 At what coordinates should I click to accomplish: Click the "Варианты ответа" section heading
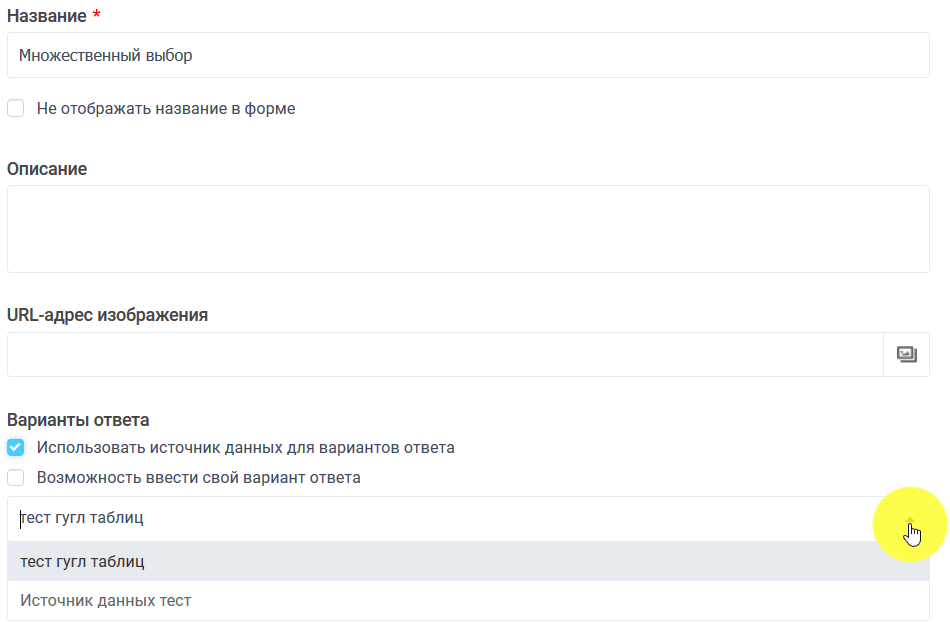coord(78,420)
